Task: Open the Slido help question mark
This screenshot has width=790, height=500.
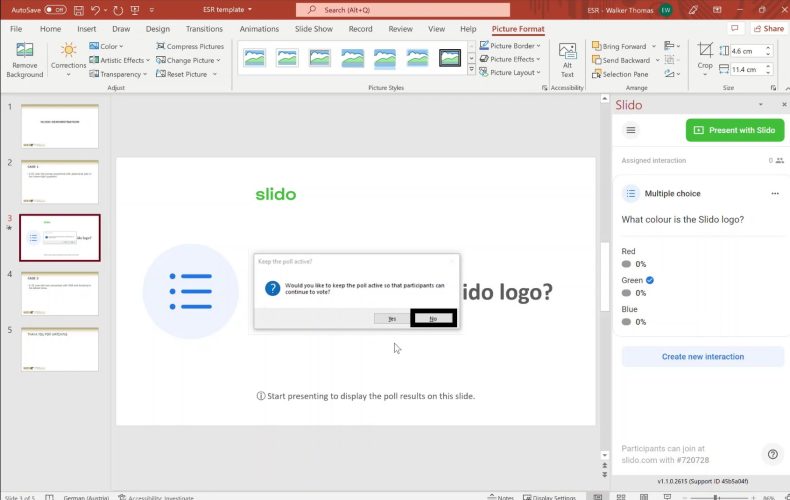Action: click(772, 454)
